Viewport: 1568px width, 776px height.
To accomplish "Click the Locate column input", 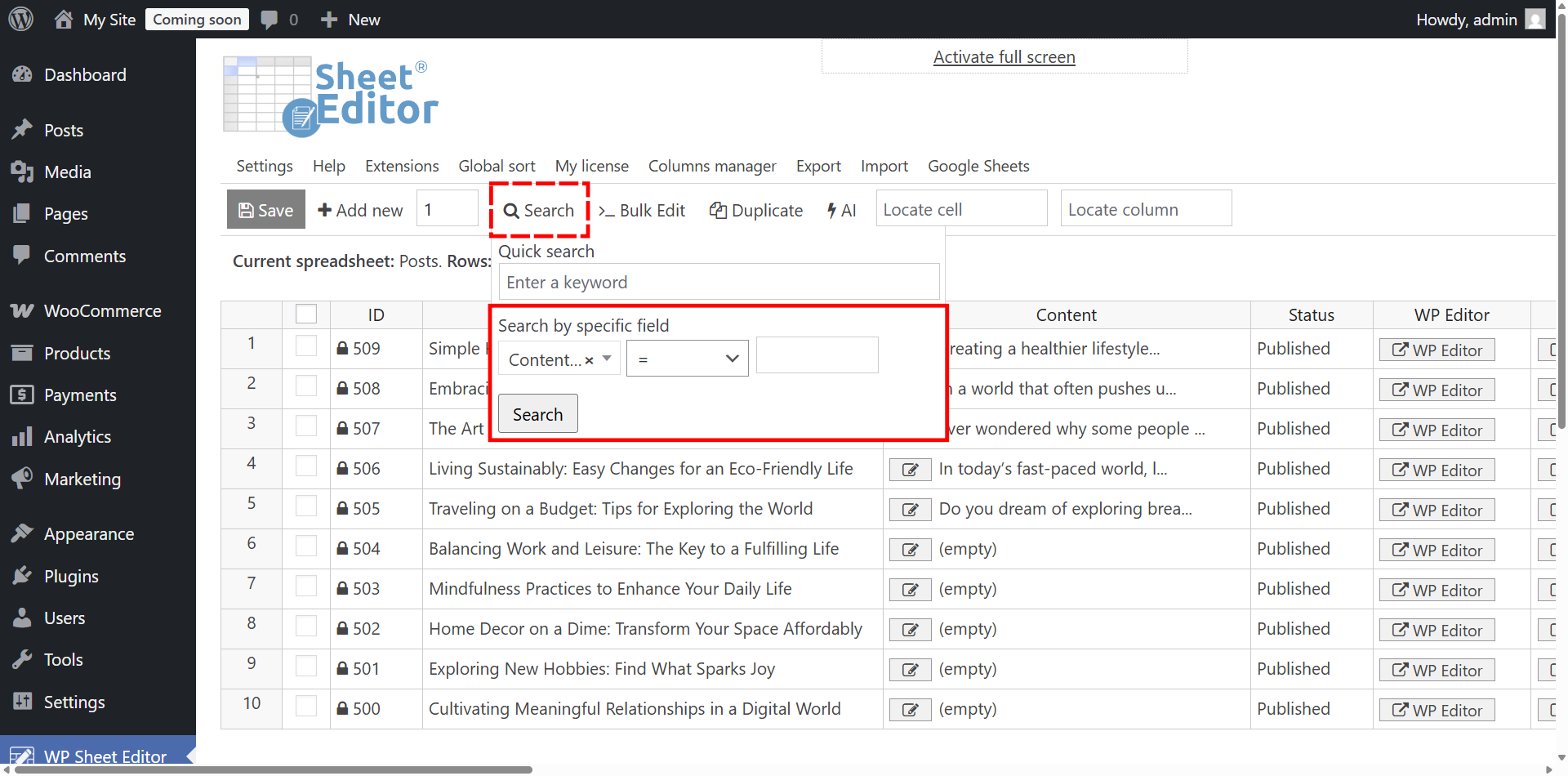I will pyautogui.click(x=1146, y=209).
